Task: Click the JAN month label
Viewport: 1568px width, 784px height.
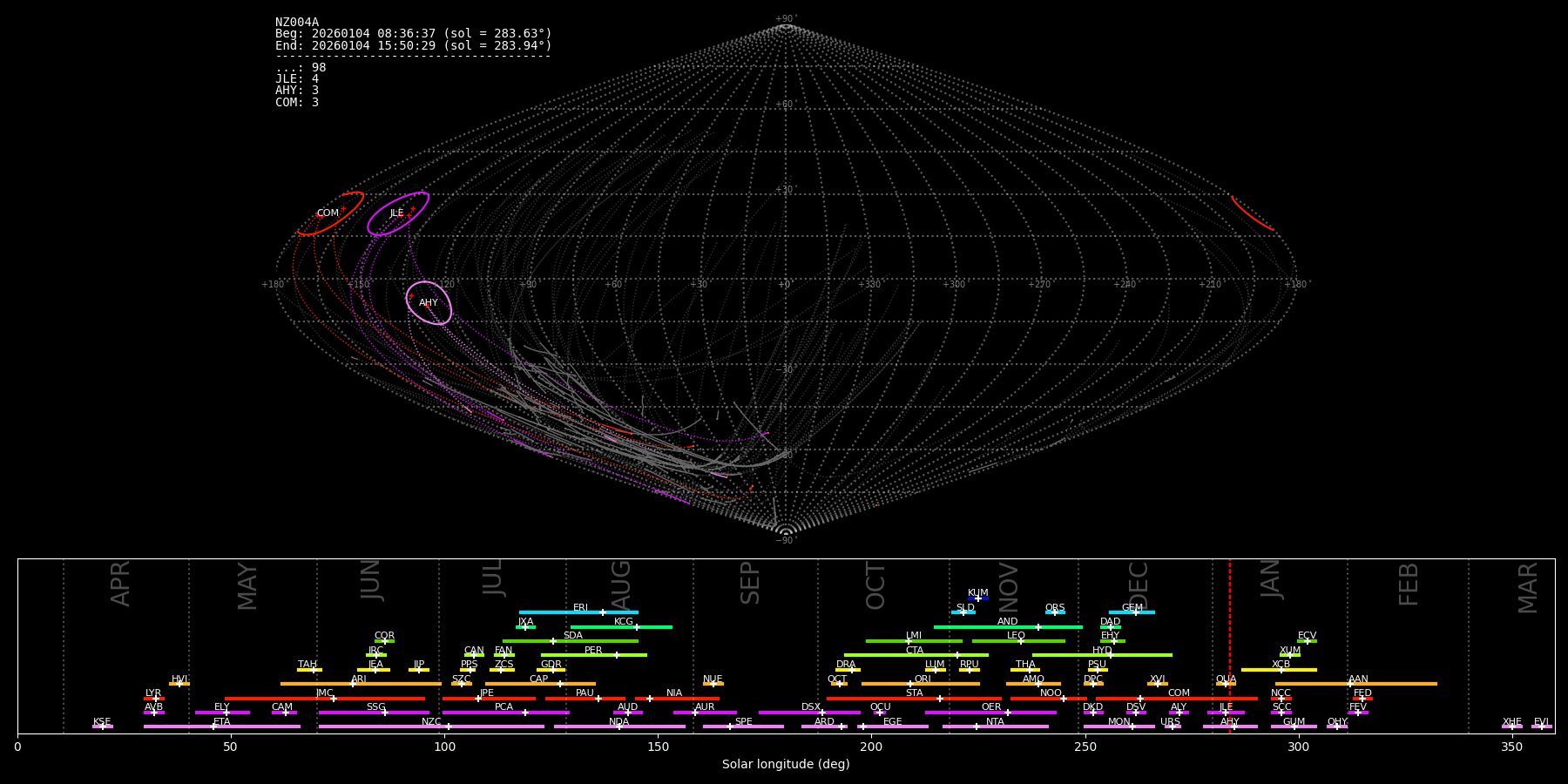Action: 1271,578
